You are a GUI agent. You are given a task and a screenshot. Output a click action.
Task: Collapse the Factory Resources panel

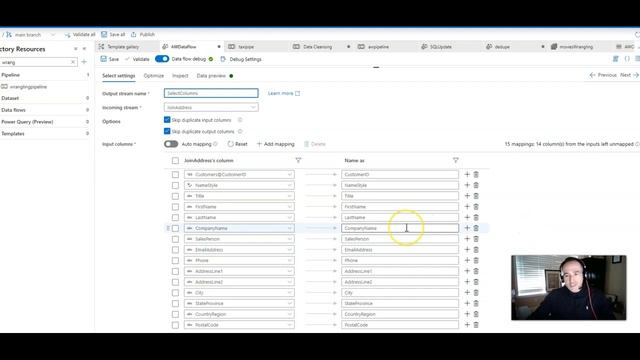84,49
